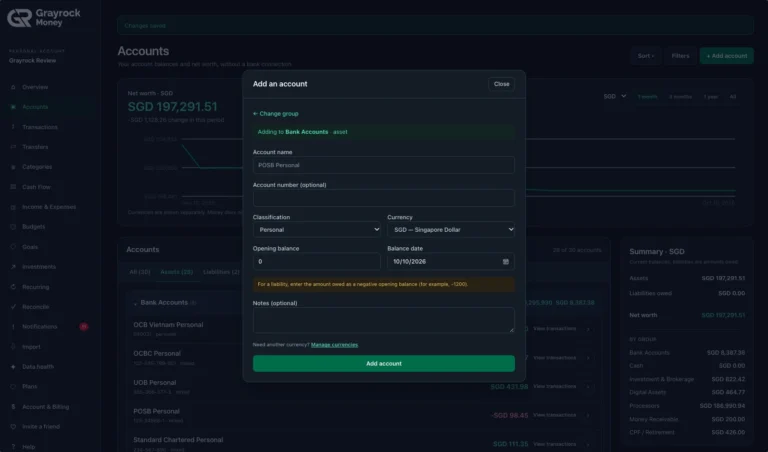The image size is (768, 452).
Task: Click the Grayrock Review account name
Action: pyautogui.click(x=32, y=61)
